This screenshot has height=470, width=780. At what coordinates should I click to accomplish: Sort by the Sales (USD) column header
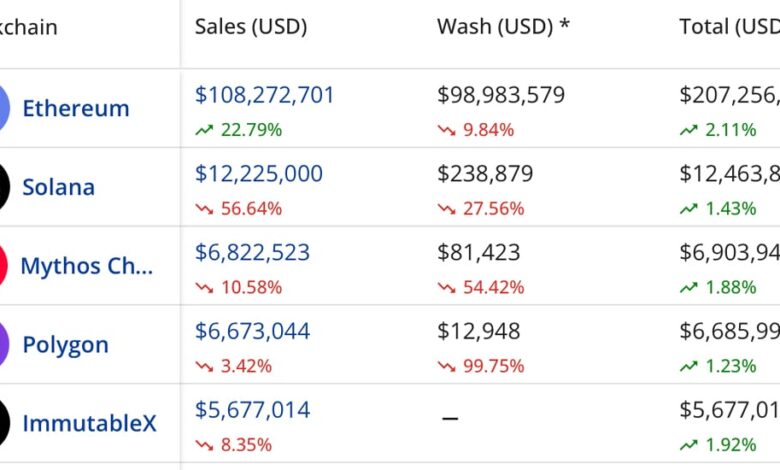pos(251,27)
